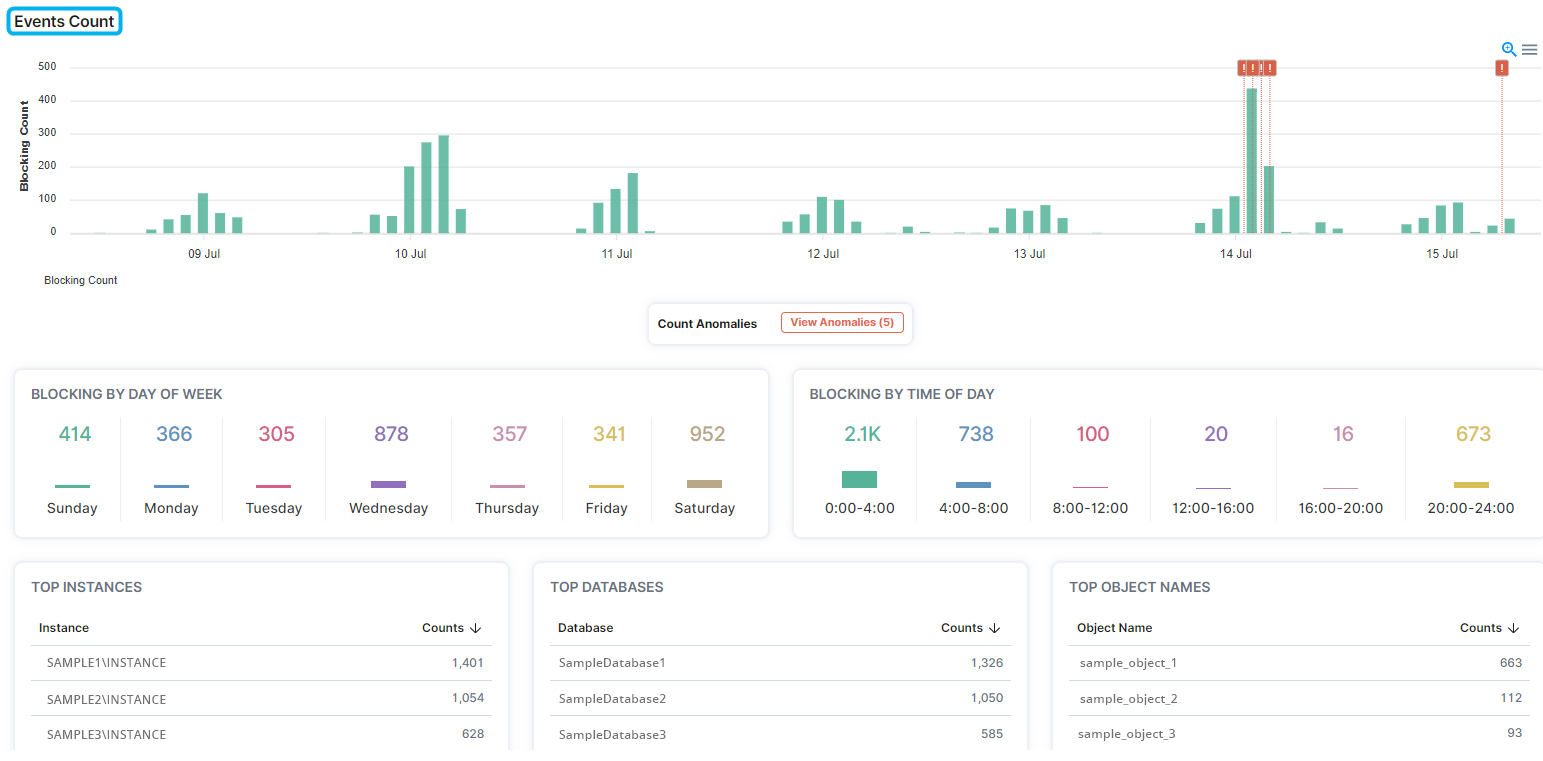The width and height of the screenshot is (1543, 761).
Task: Click the leftmost anomaly marker in 14 Jul cluster
Action: pos(1244,68)
